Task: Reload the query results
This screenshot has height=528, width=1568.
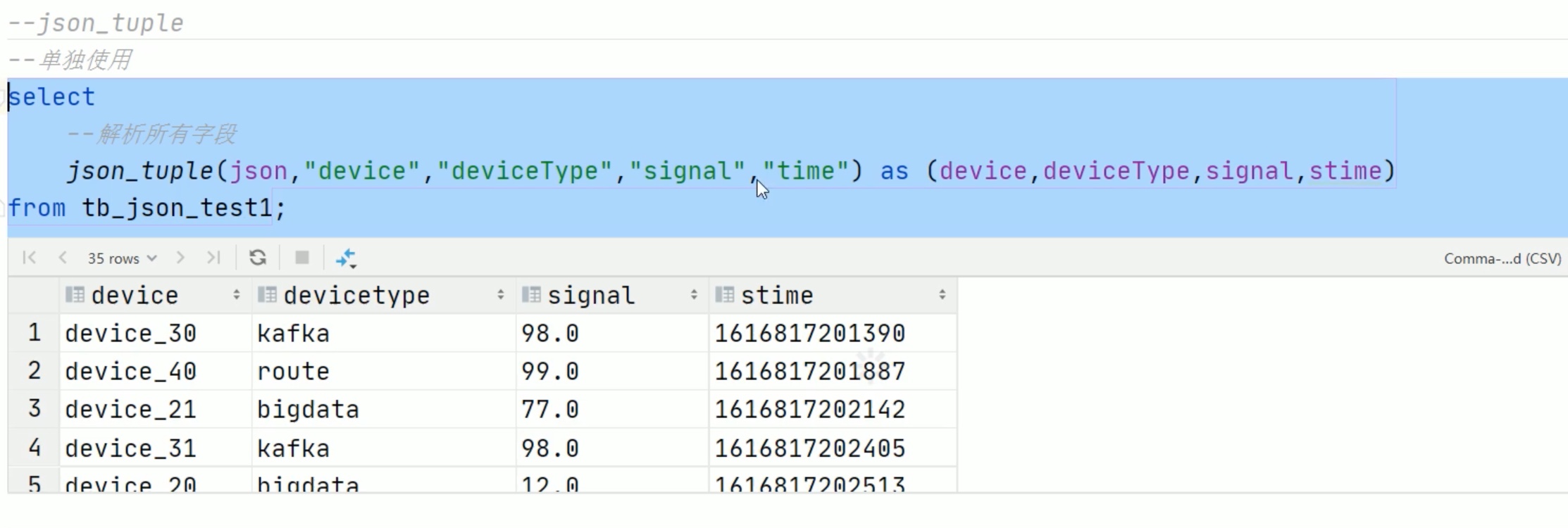Action: tap(258, 258)
